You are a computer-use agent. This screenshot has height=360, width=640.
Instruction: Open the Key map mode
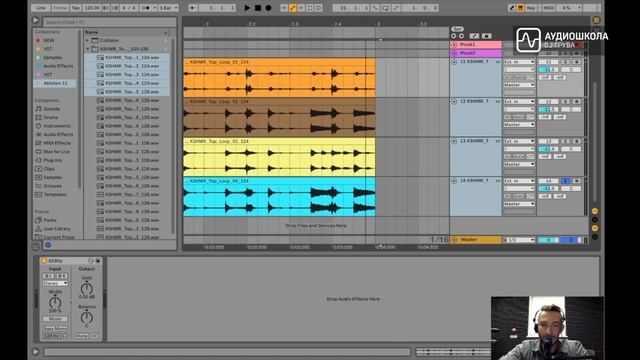click(x=531, y=8)
